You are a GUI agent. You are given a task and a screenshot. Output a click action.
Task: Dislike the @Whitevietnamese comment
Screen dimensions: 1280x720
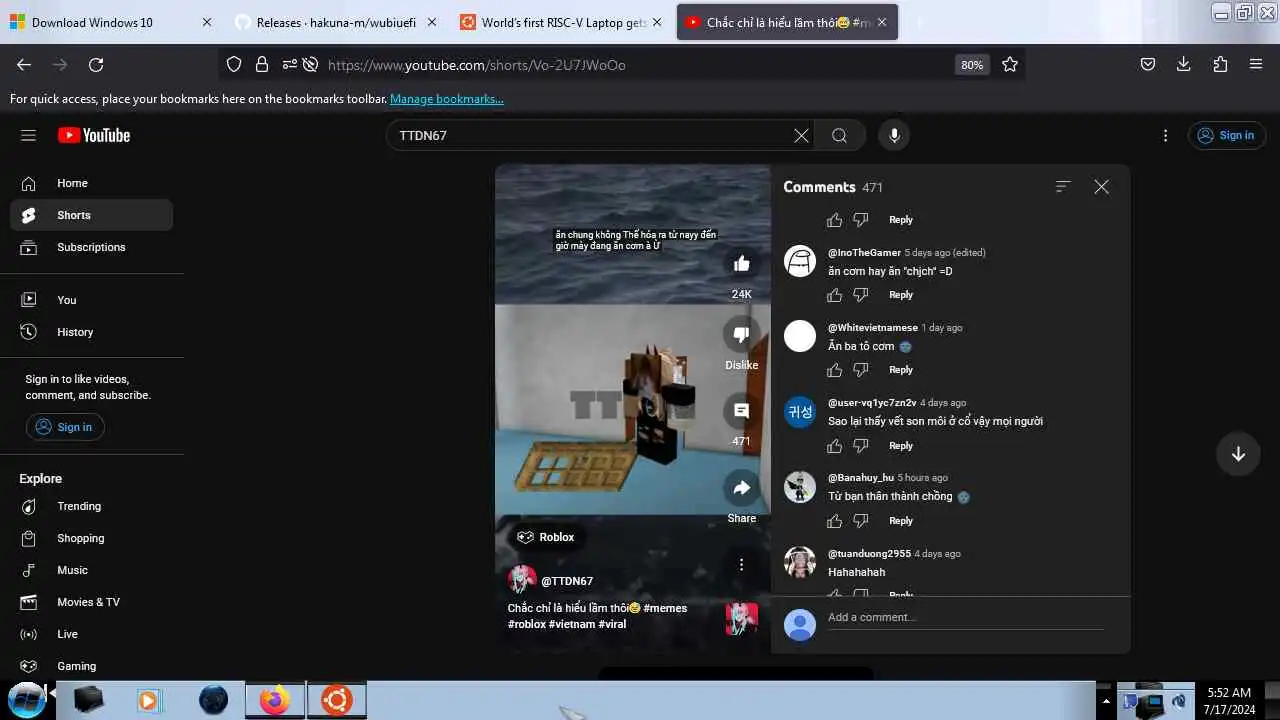click(x=861, y=370)
